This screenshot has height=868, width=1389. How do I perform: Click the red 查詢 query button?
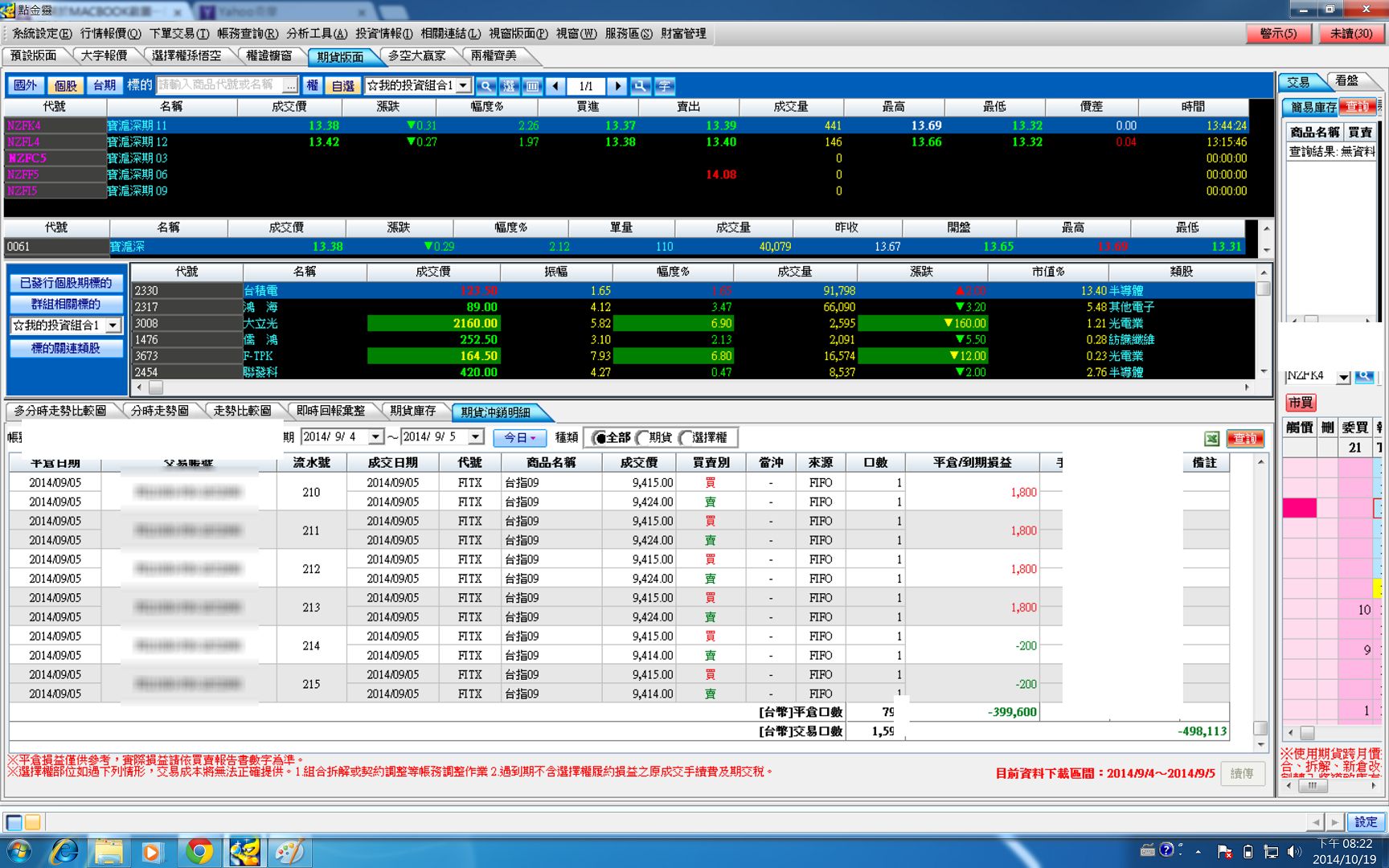[1245, 438]
